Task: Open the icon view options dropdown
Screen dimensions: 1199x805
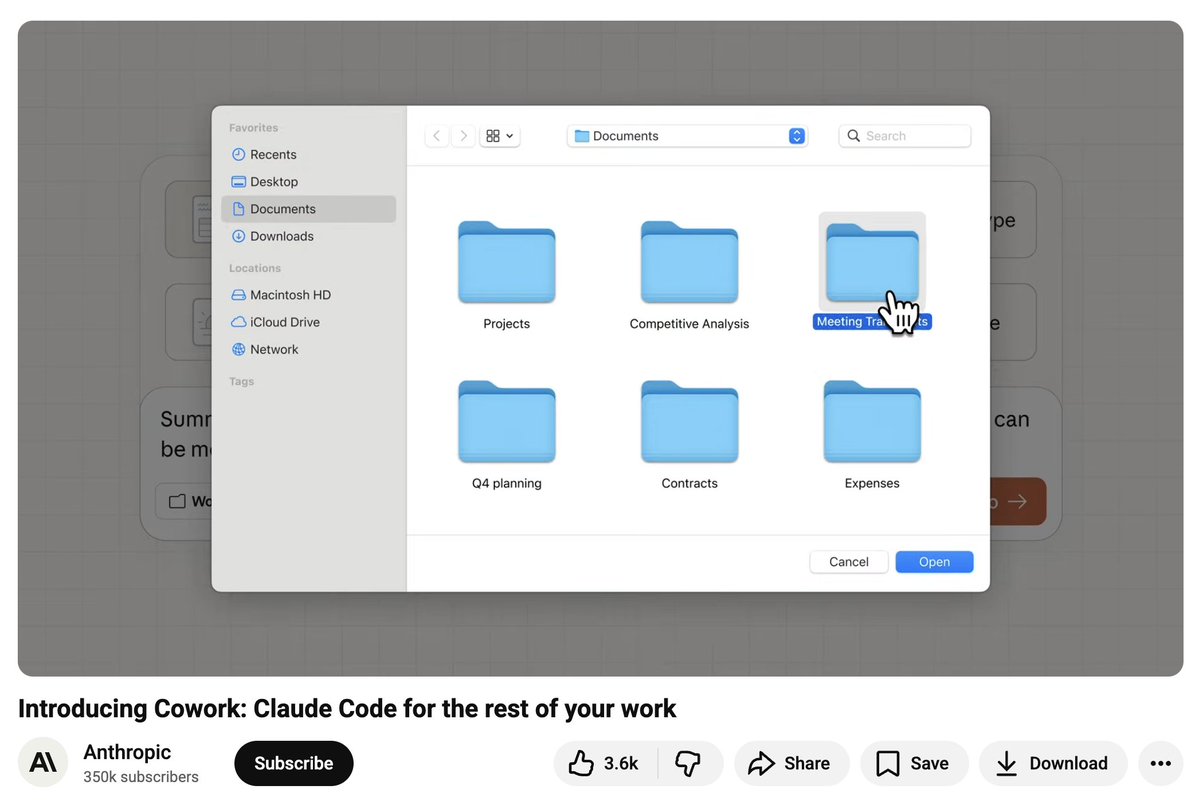Action: click(499, 136)
